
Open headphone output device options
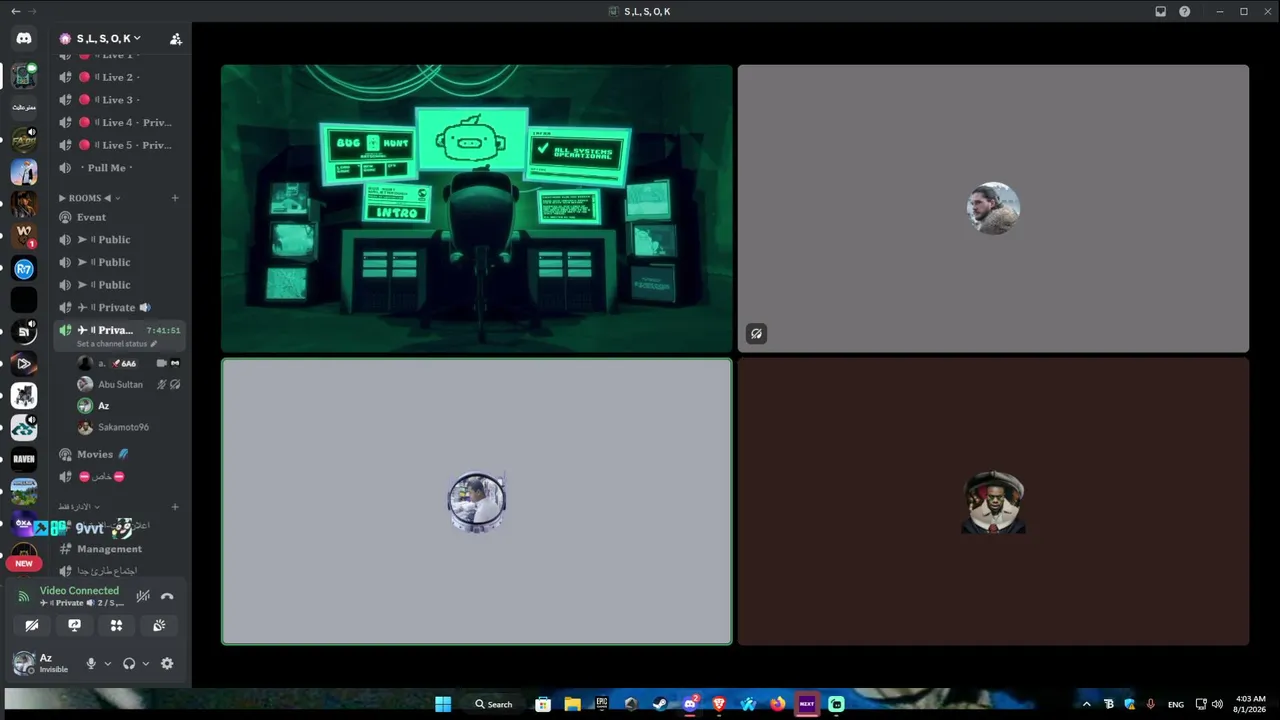(145, 663)
